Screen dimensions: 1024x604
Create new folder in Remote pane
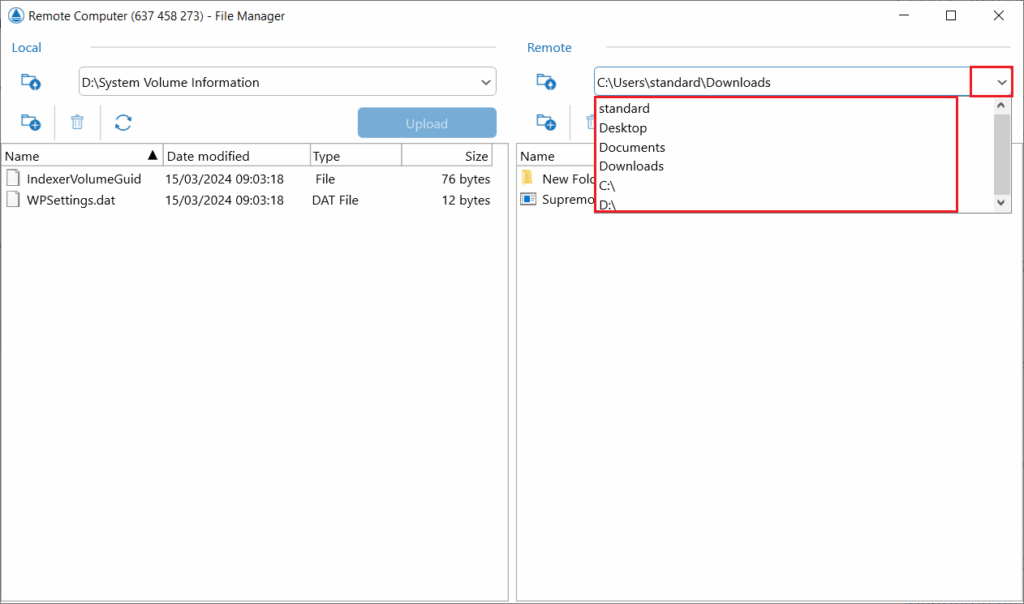pos(546,123)
